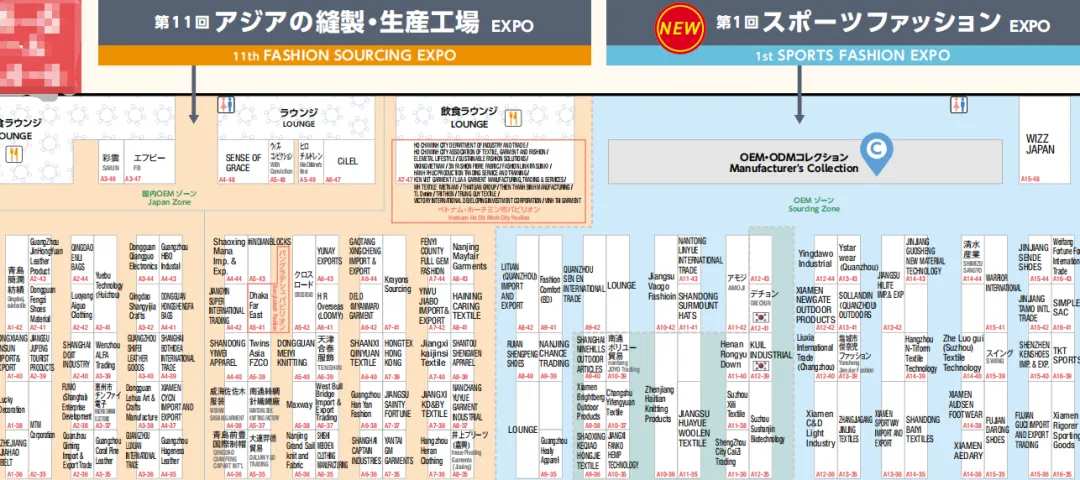Select the YUNAY EXPORTS booth
The image size is (1080, 480).
(329, 259)
